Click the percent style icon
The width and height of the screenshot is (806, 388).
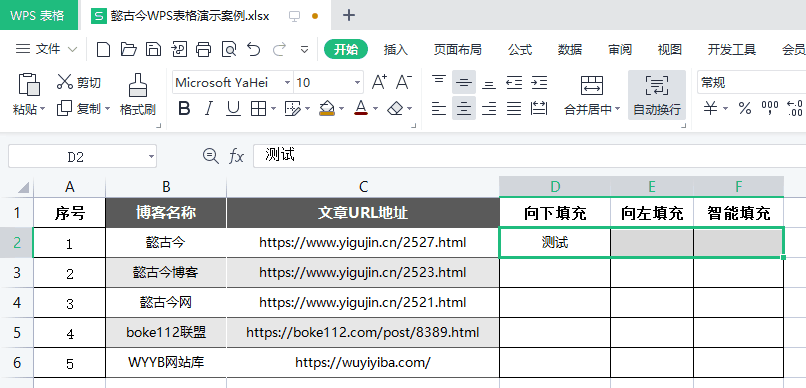pos(745,108)
